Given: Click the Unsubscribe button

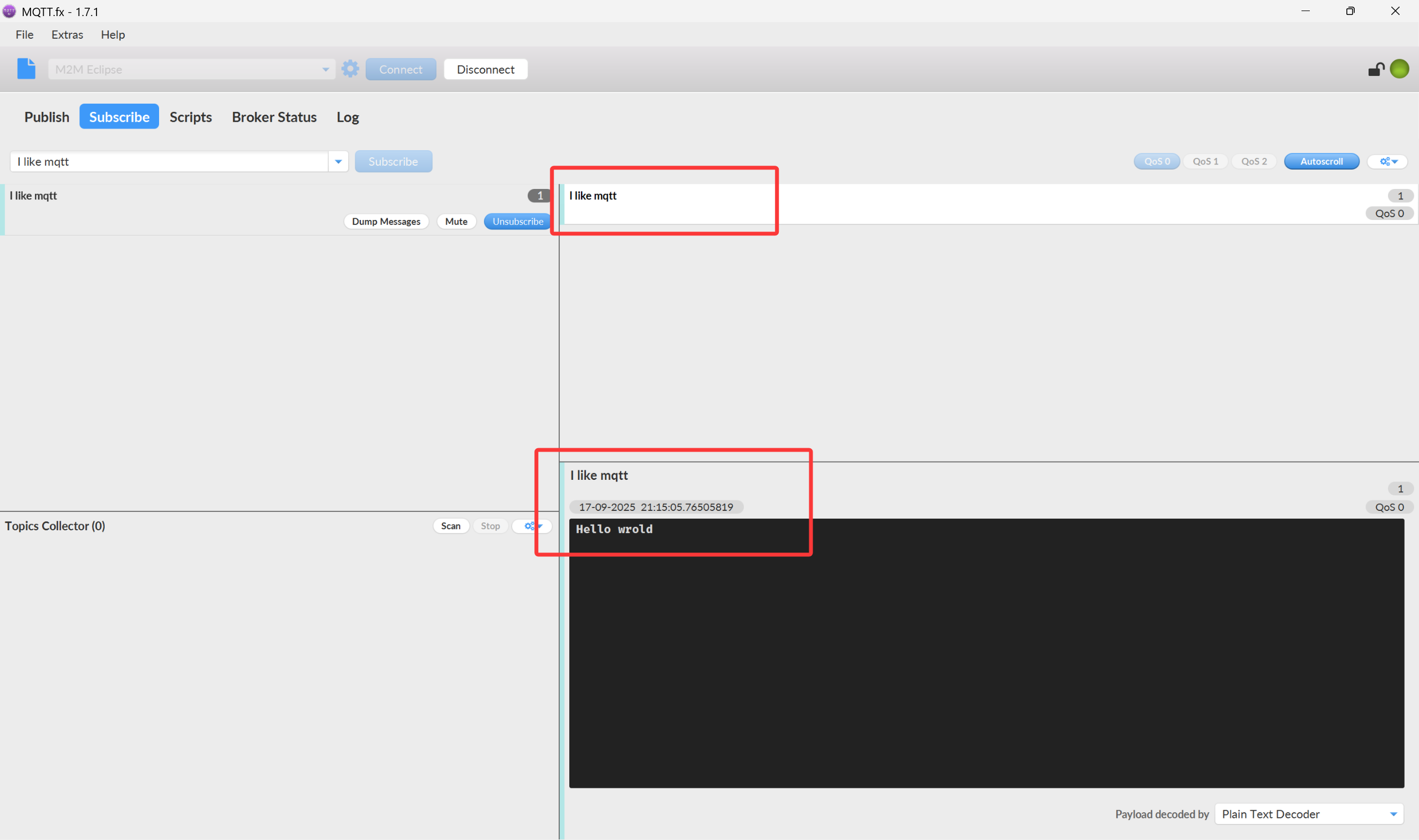Looking at the screenshot, I should (x=518, y=221).
